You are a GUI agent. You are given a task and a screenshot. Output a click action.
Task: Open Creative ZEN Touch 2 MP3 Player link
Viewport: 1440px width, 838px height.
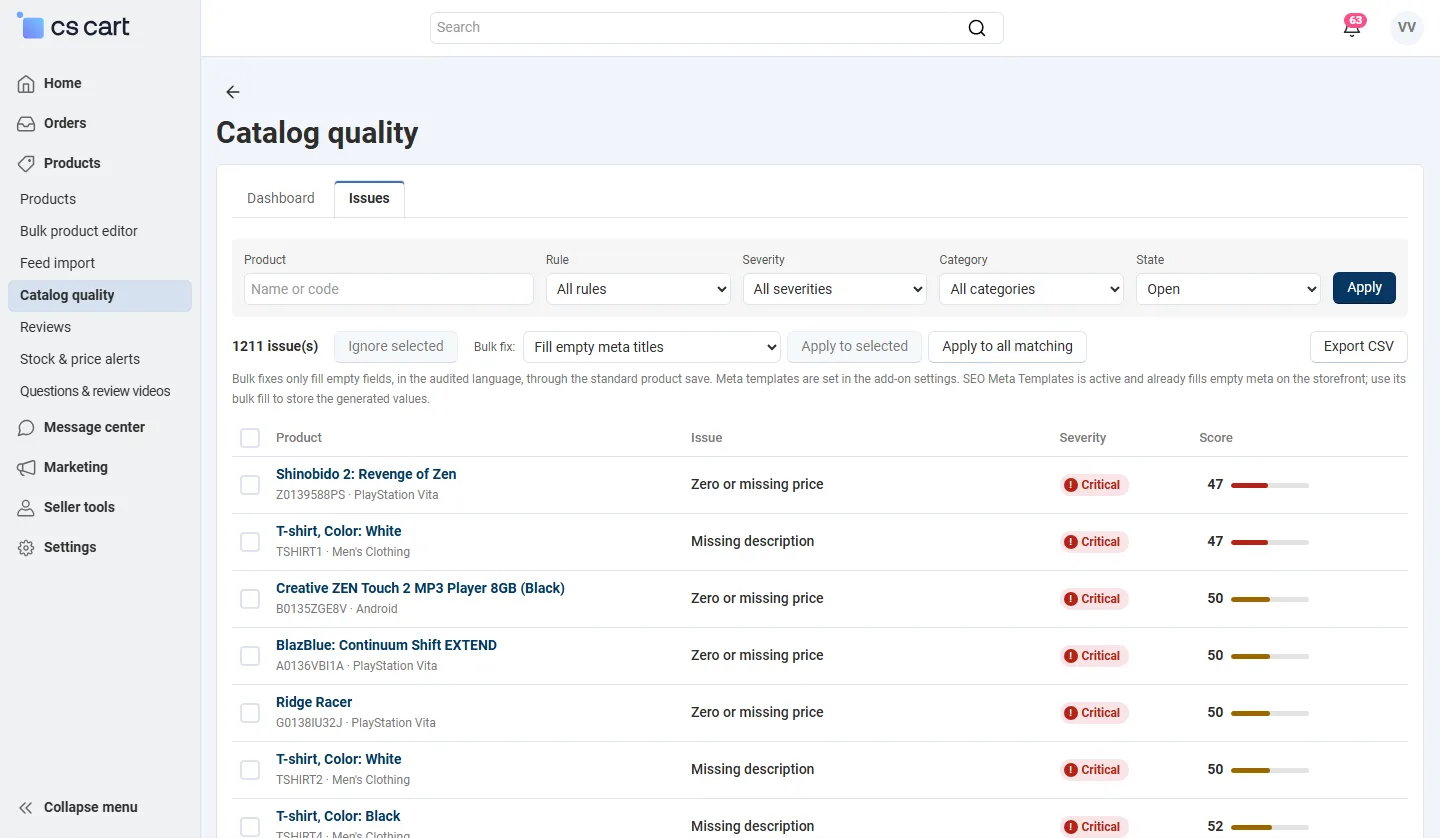coord(420,588)
